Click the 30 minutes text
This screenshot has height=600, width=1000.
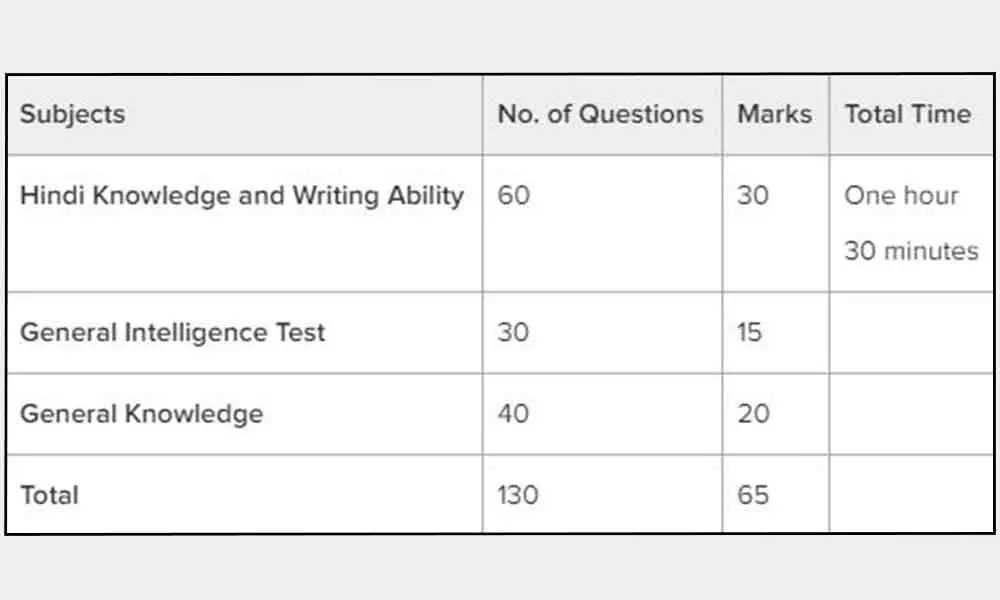pos(911,250)
